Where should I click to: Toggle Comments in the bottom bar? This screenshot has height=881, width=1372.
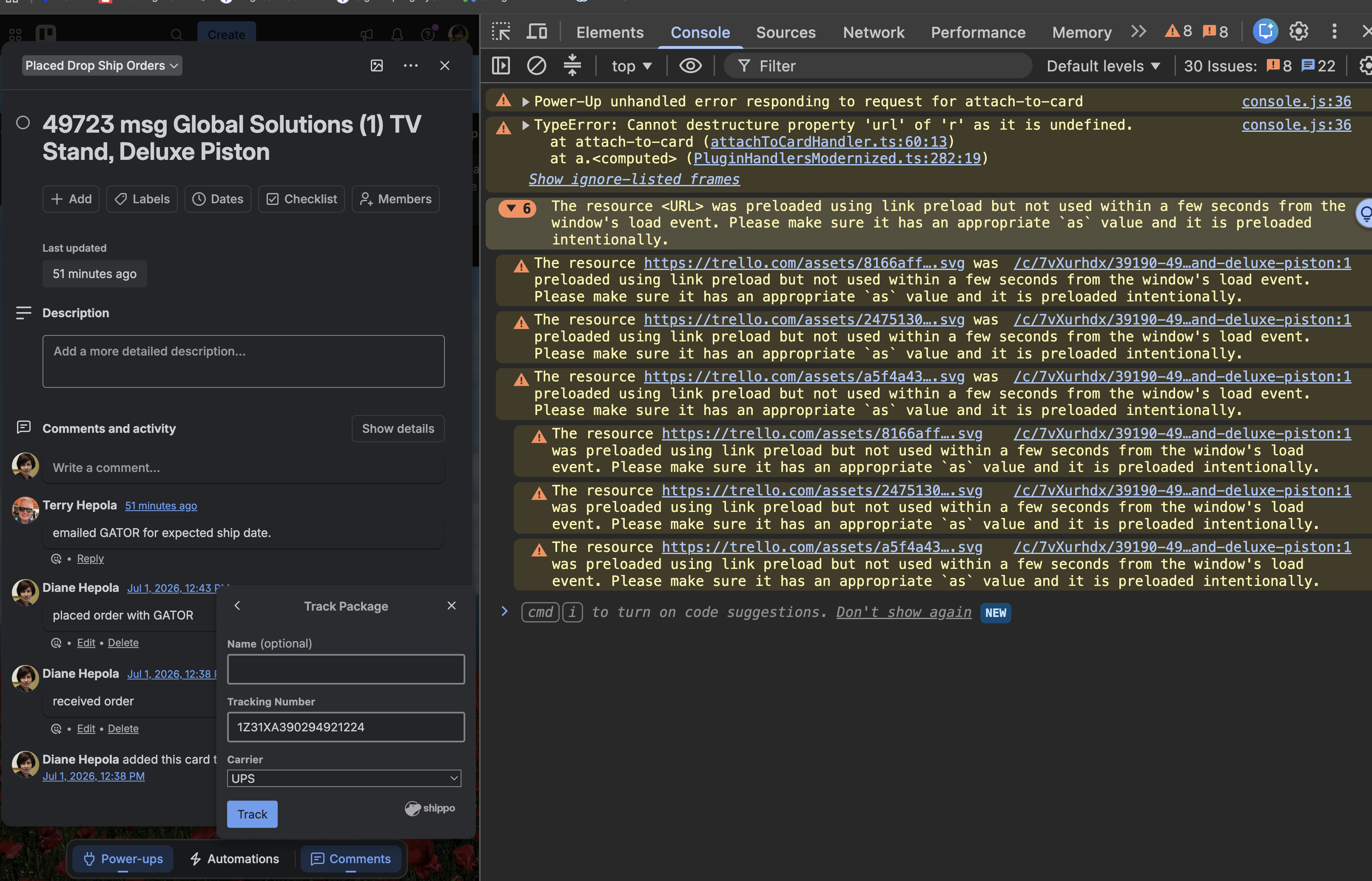coord(350,859)
